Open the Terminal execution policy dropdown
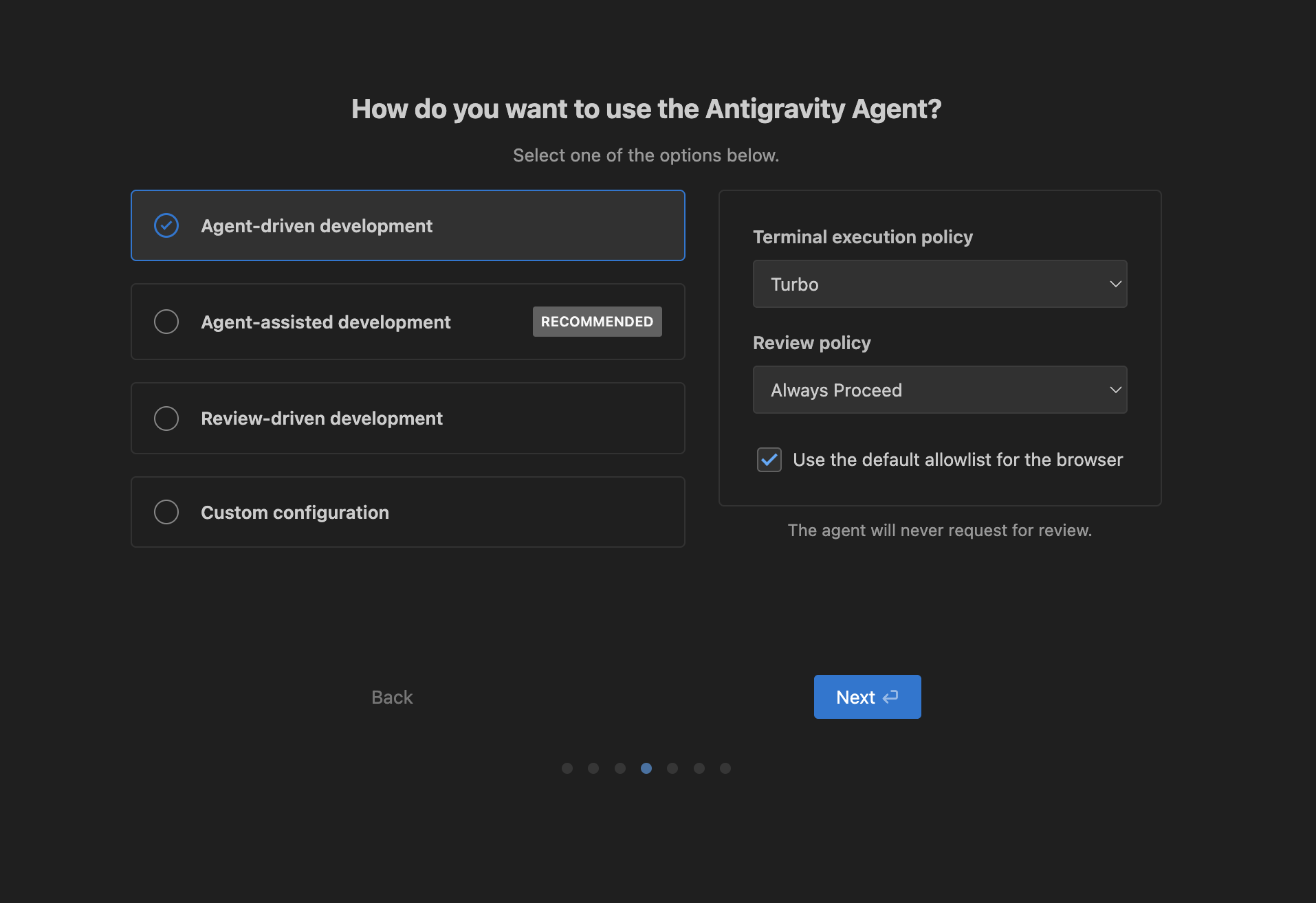This screenshot has height=903, width=1316. tap(939, 284)
